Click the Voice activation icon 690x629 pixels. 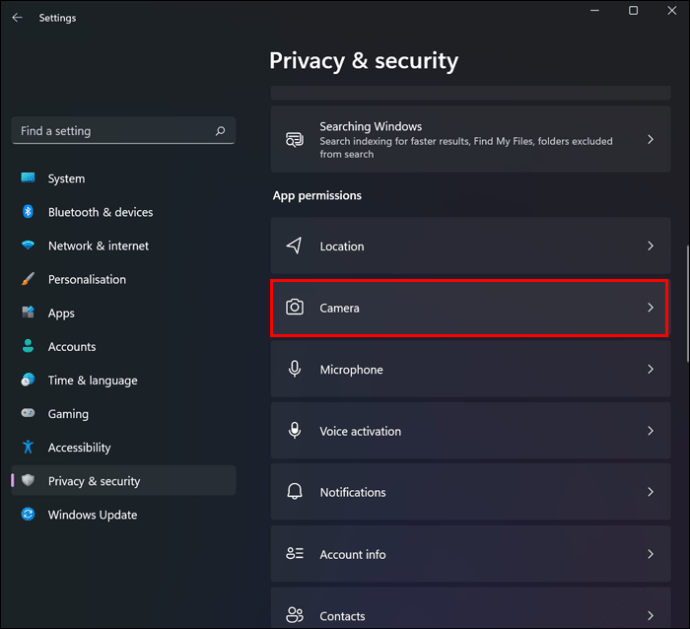pyautogui.click(x=295, y=430)
